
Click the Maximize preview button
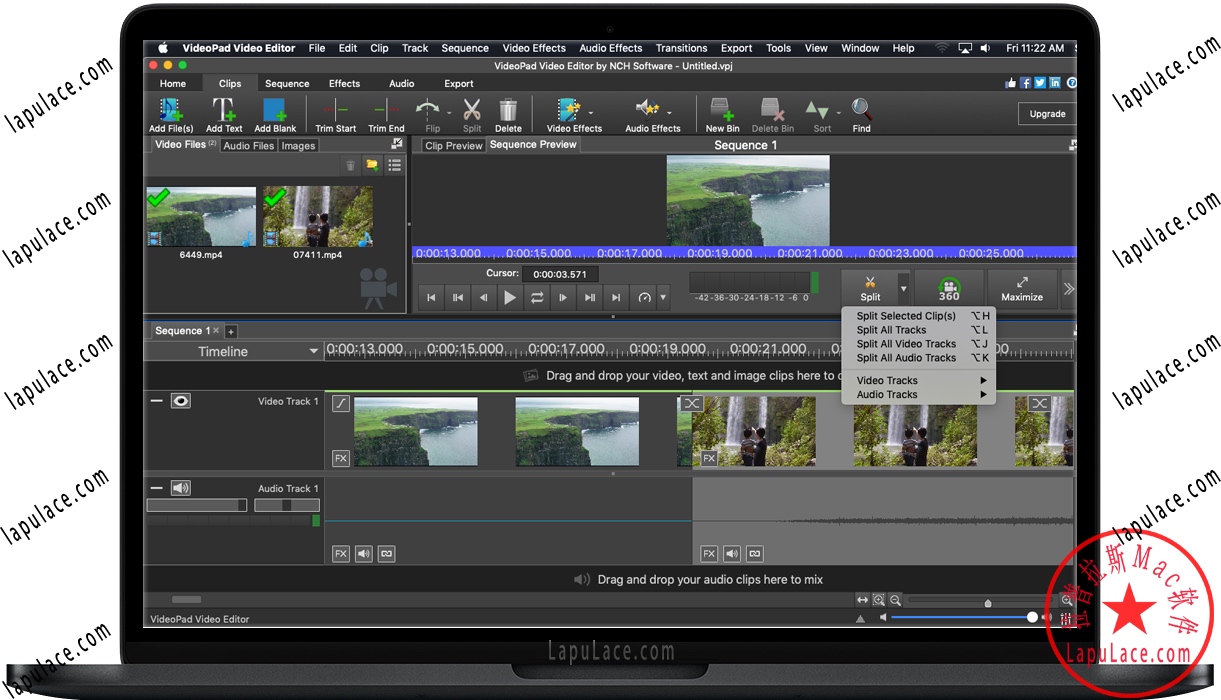point(1021,289)
